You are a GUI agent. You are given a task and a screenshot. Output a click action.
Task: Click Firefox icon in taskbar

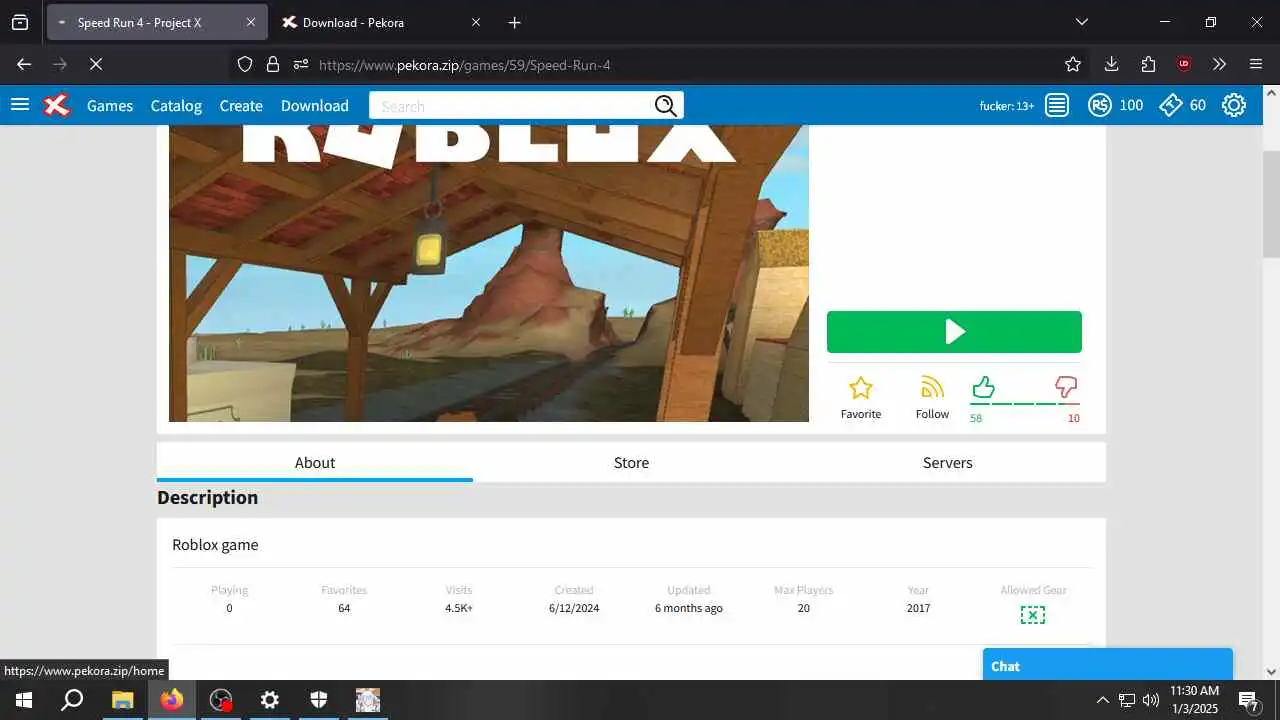pyautogui.click(x=172, y=700)
